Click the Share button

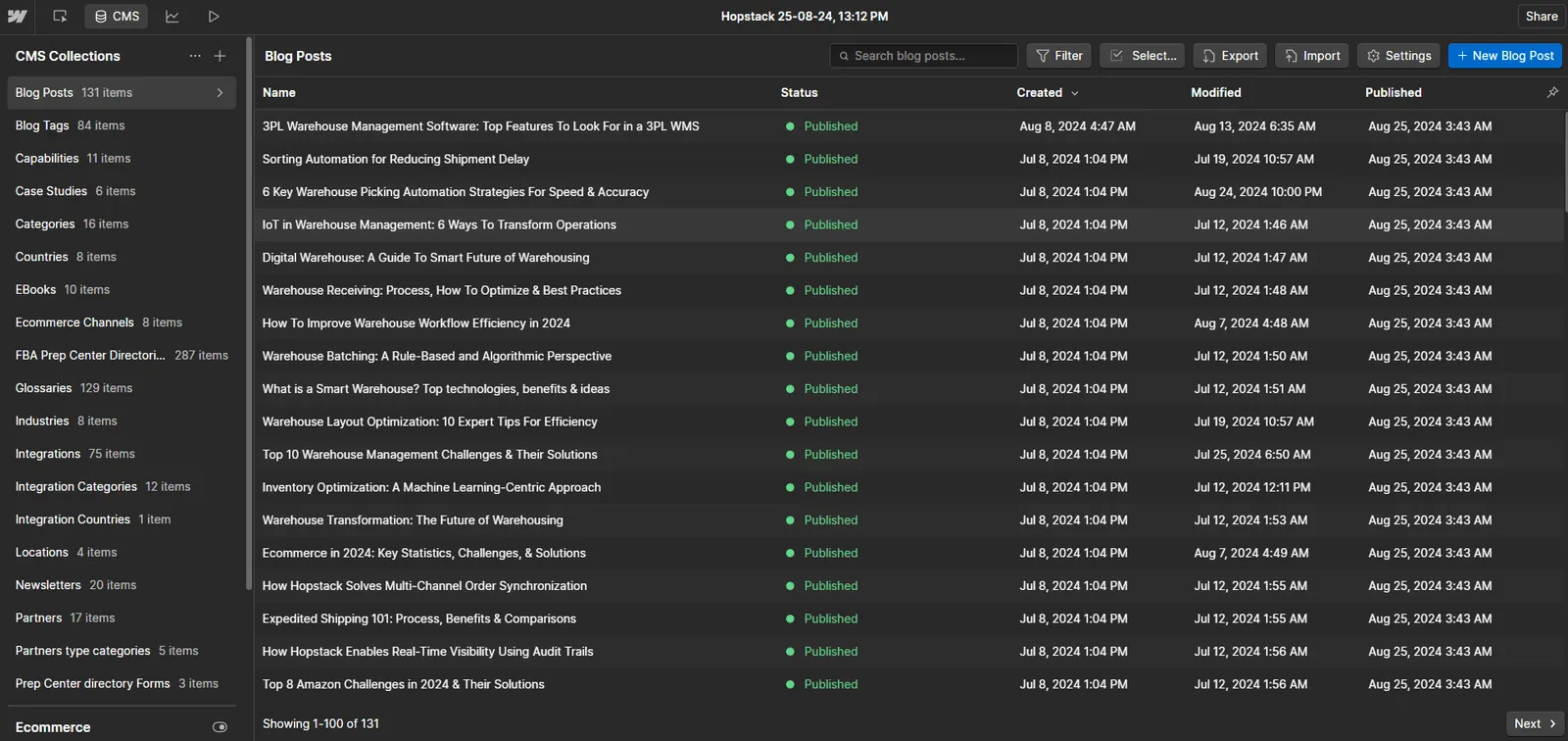(1541, 17)
